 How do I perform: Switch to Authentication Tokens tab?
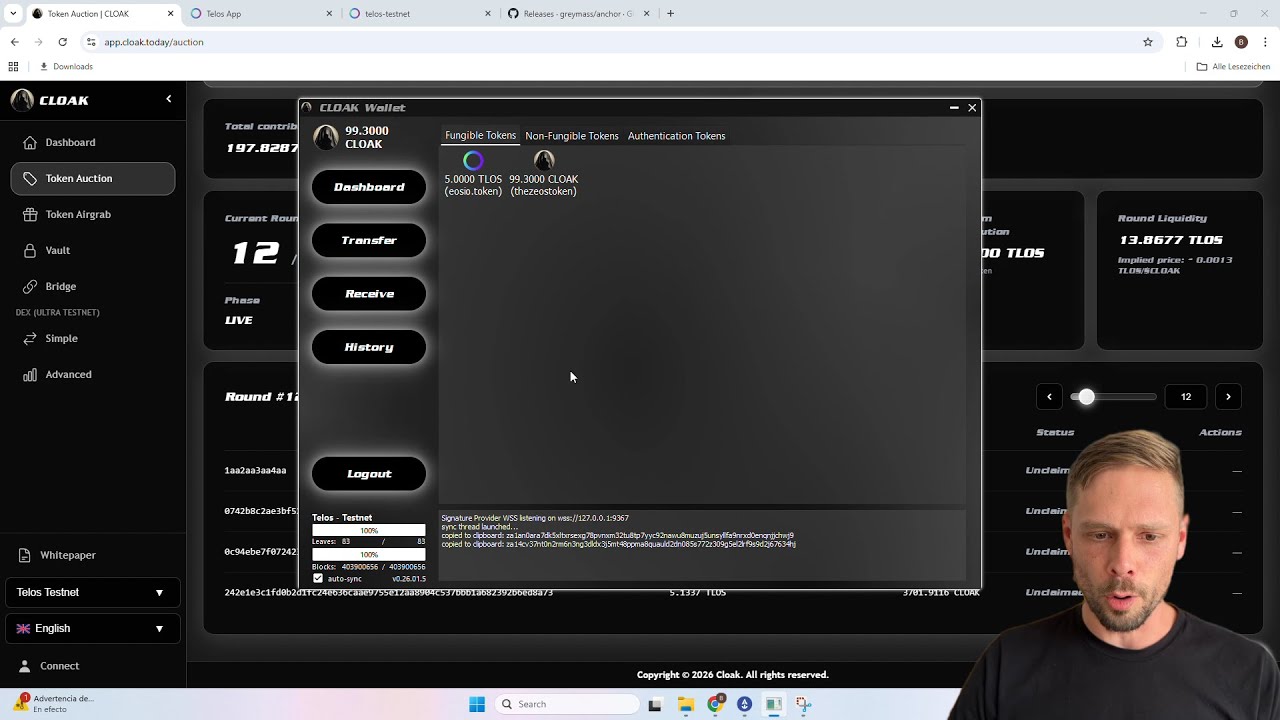(x=676, y=136)
